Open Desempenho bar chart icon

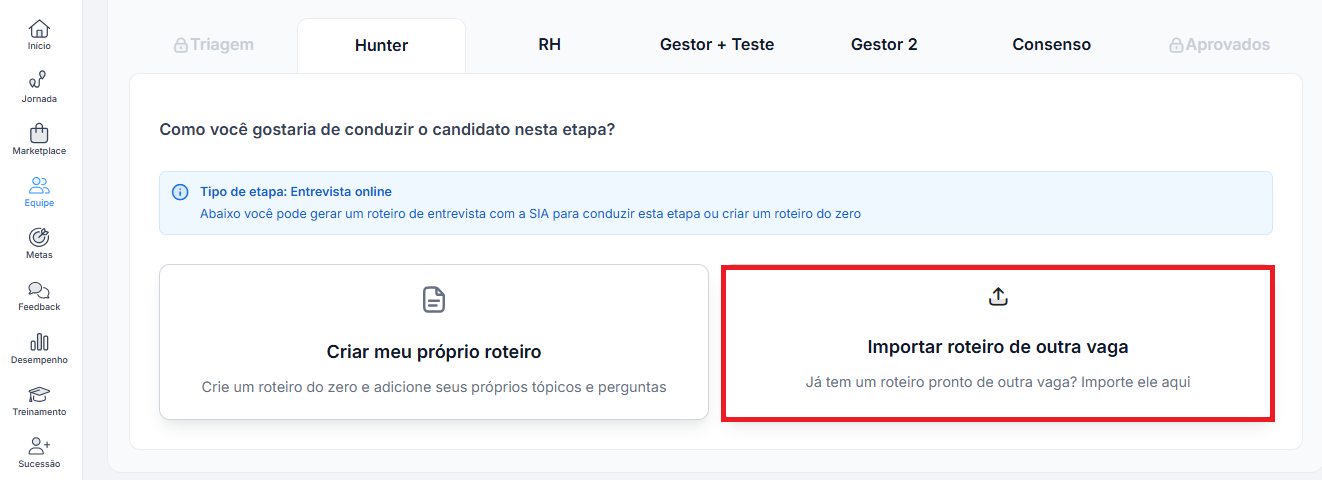(39, 343)
